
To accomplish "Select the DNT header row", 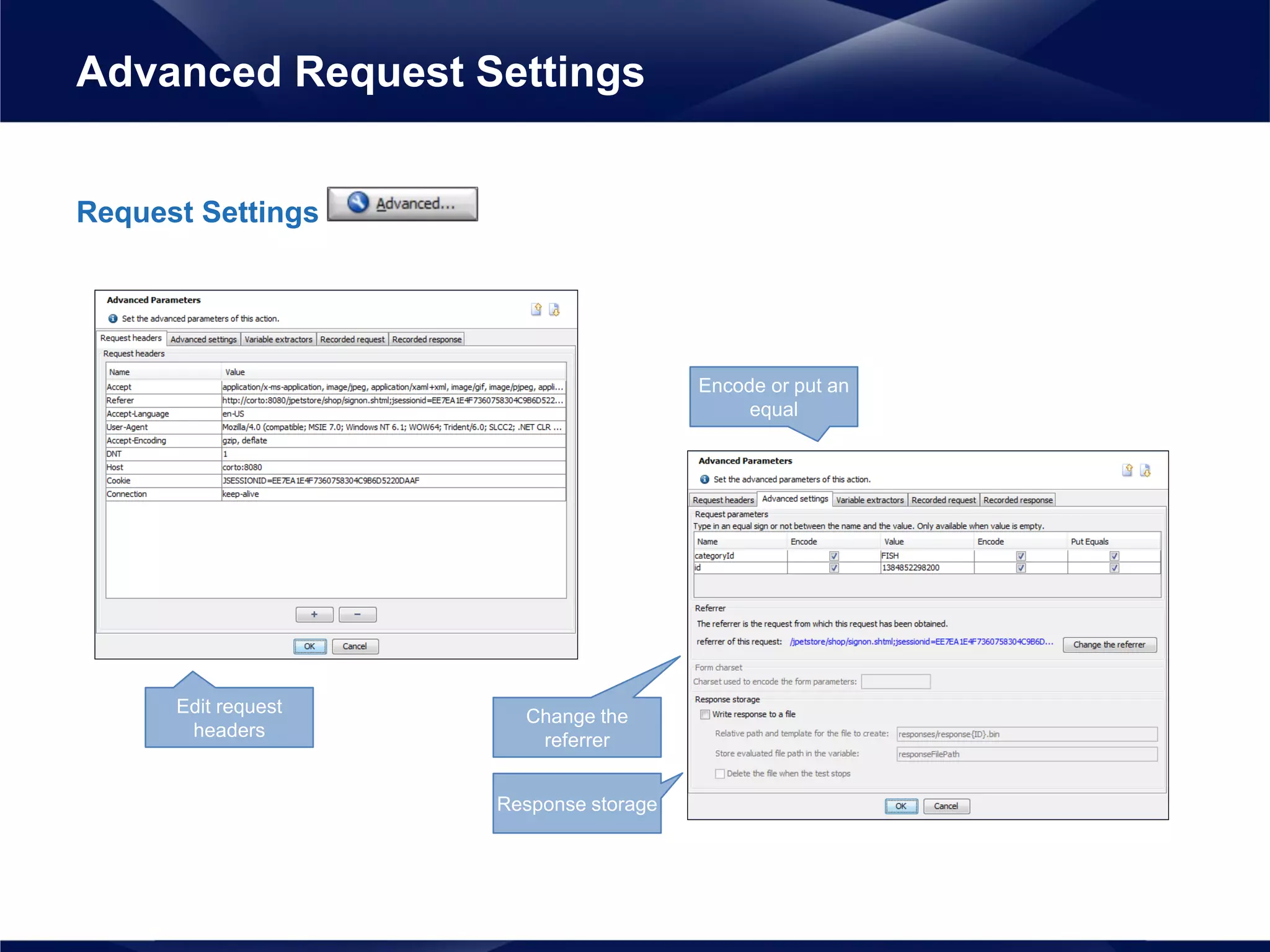I will coord(335,454).
